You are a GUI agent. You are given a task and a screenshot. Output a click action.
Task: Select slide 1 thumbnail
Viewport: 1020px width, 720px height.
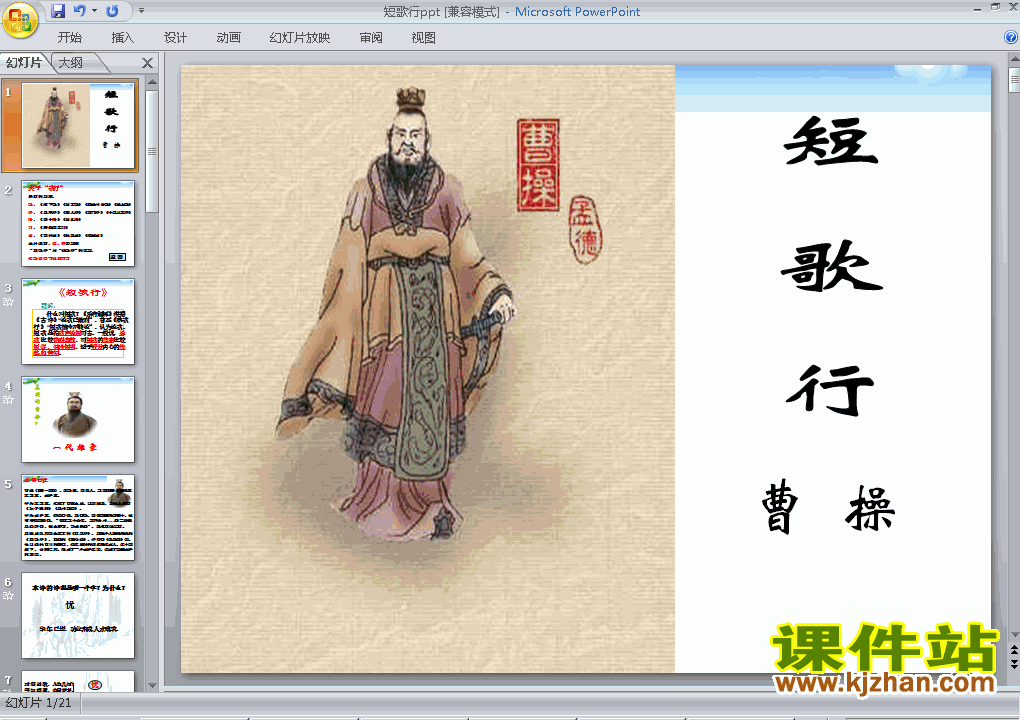click(78, 126)
